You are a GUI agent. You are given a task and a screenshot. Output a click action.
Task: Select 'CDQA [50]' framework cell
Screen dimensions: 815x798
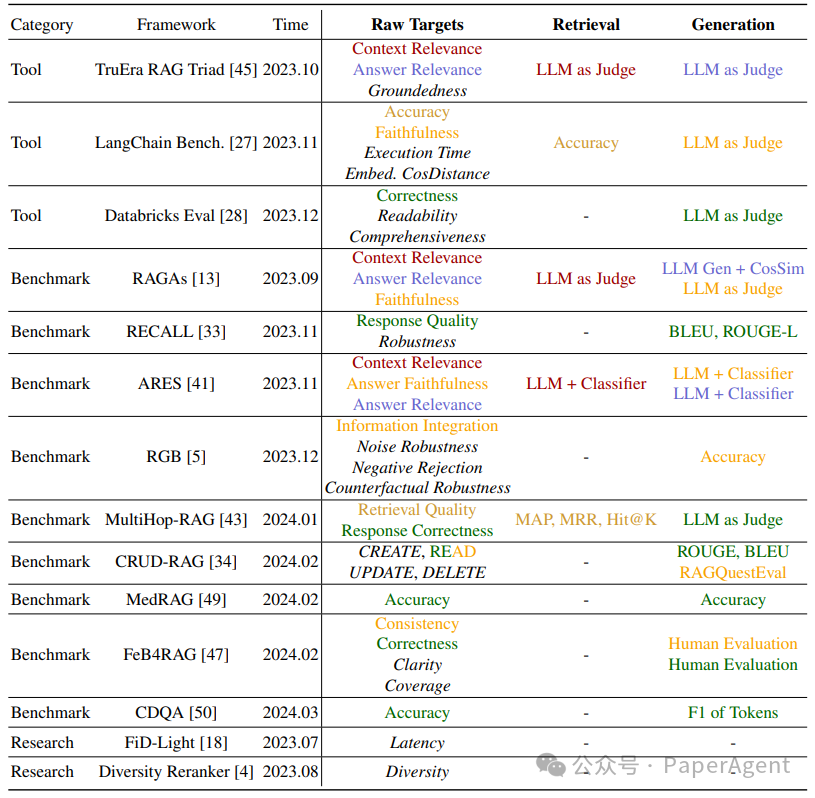[176, 713]
